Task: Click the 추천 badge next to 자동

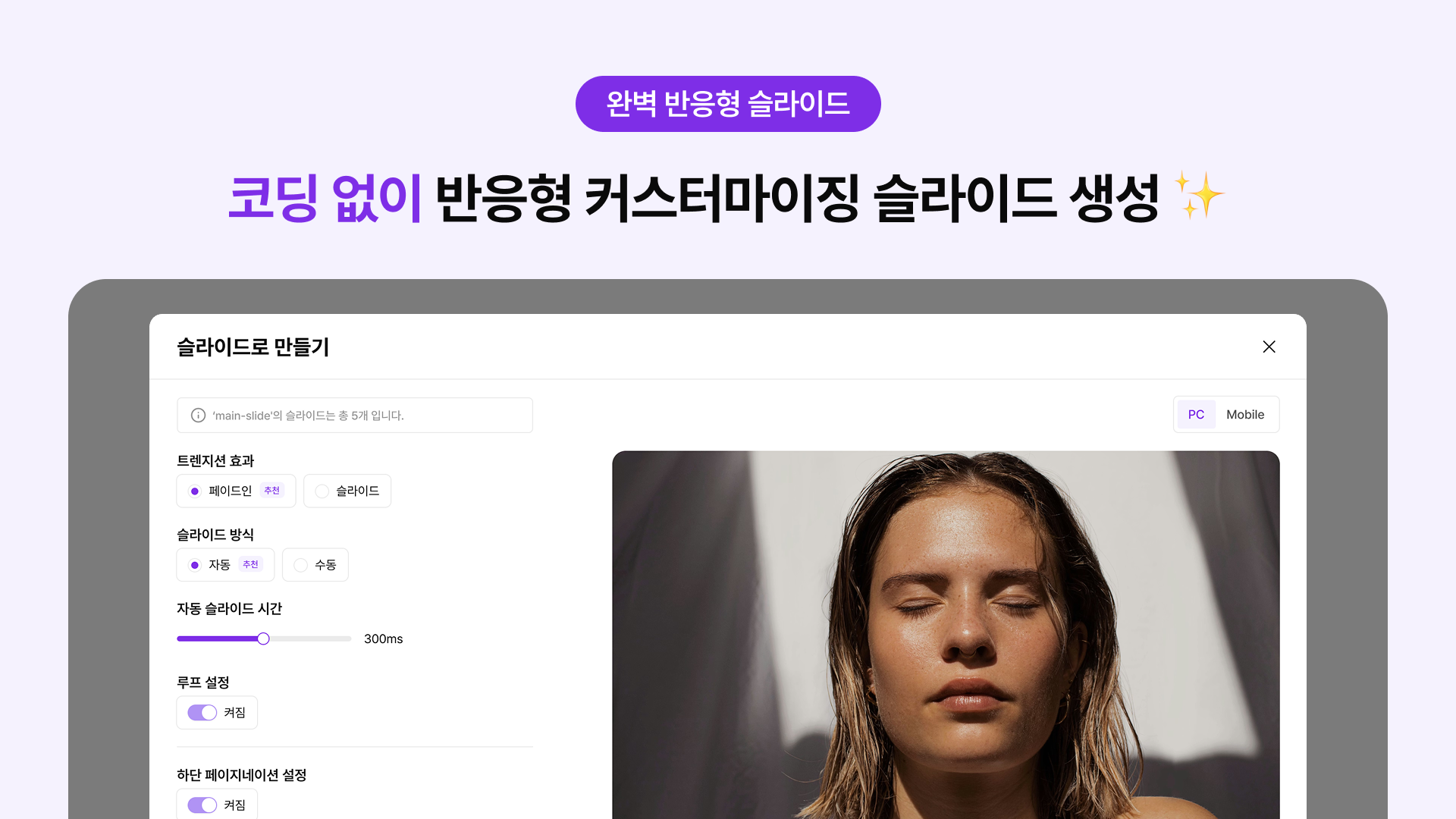Action: 250,564
